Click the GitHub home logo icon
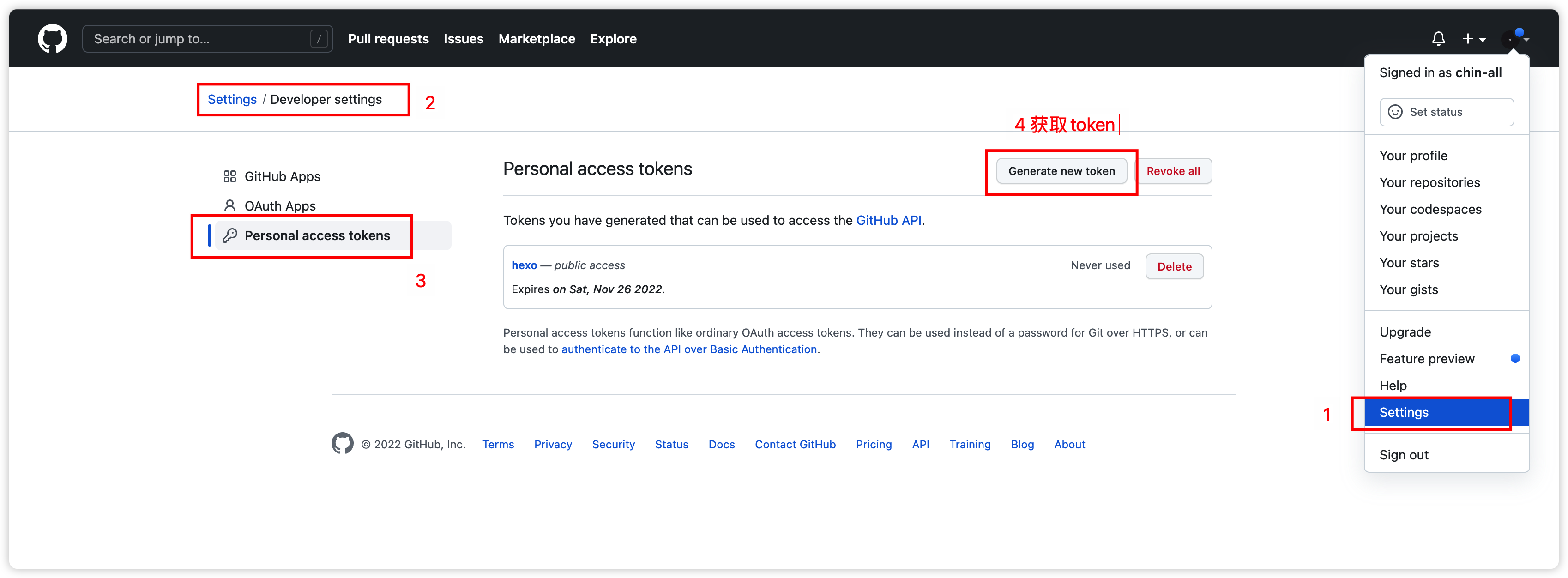 pos(50,39)
